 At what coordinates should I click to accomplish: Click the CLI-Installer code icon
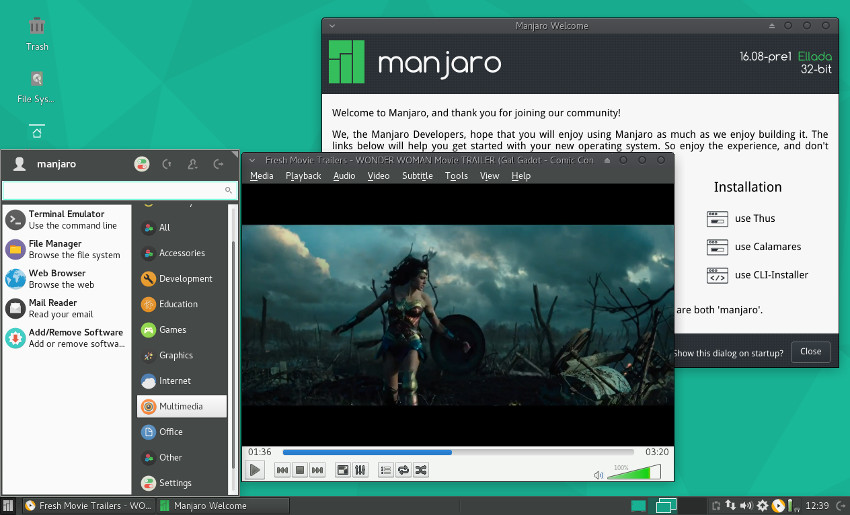coord(717,275)
